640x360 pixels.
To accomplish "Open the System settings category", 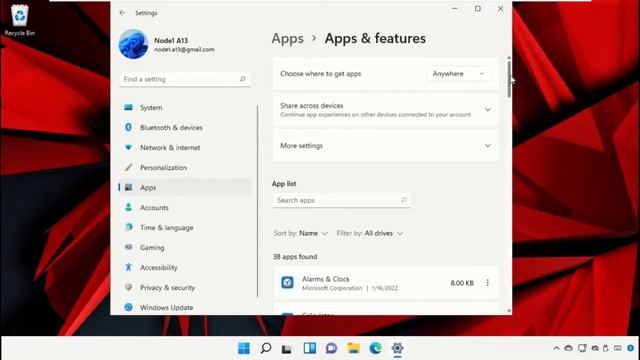I will click(x=185, y=107).
